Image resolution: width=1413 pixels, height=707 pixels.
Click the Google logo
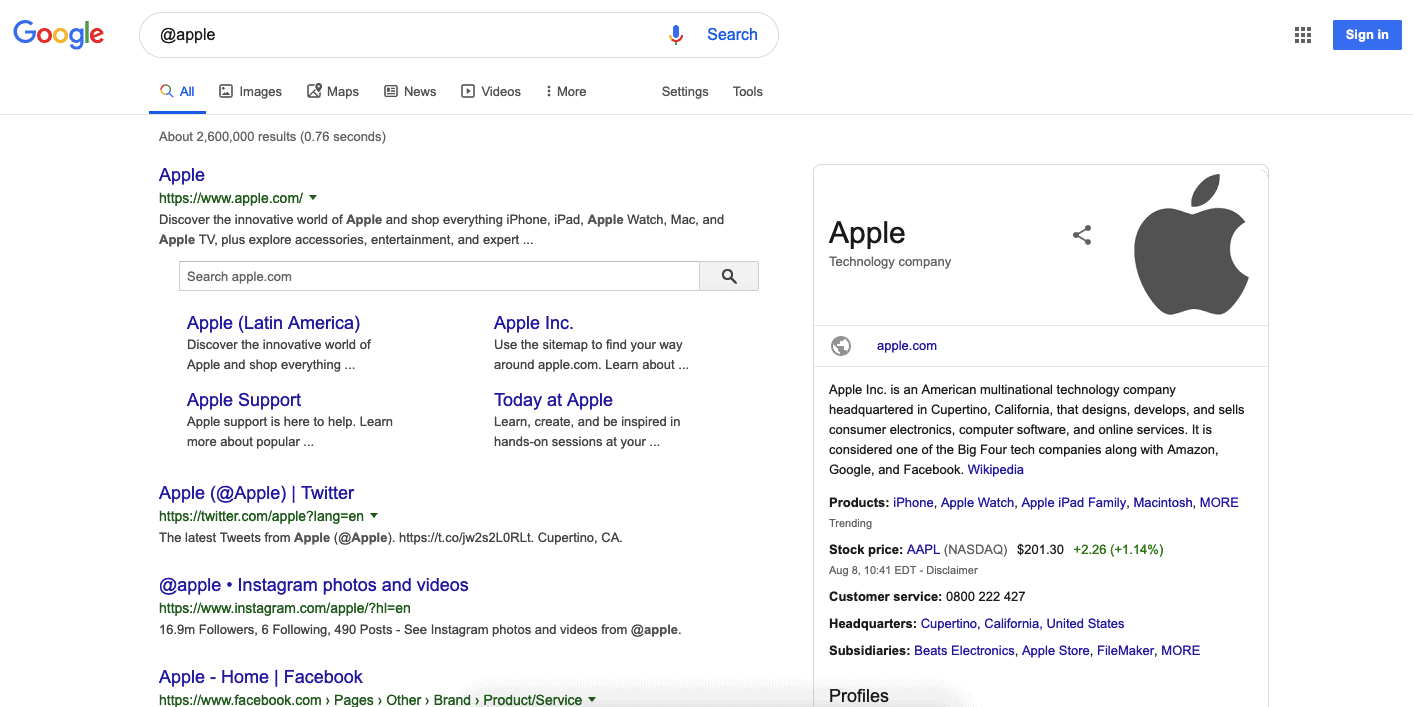(x=58, y=34)
